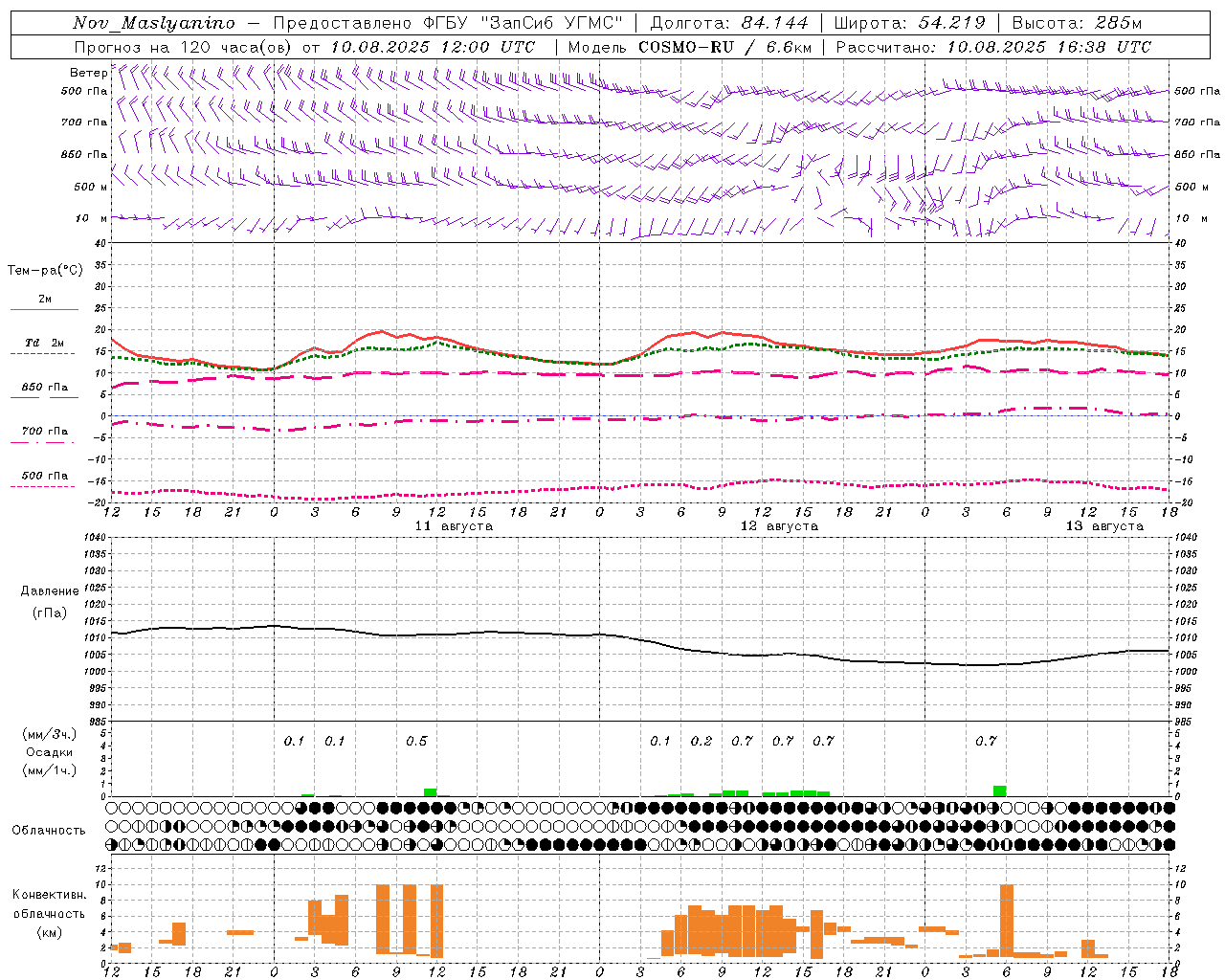Click the '(мм/1ч.)' precipitation unit label
The image size is (1225, 980).
pos(50,770)
